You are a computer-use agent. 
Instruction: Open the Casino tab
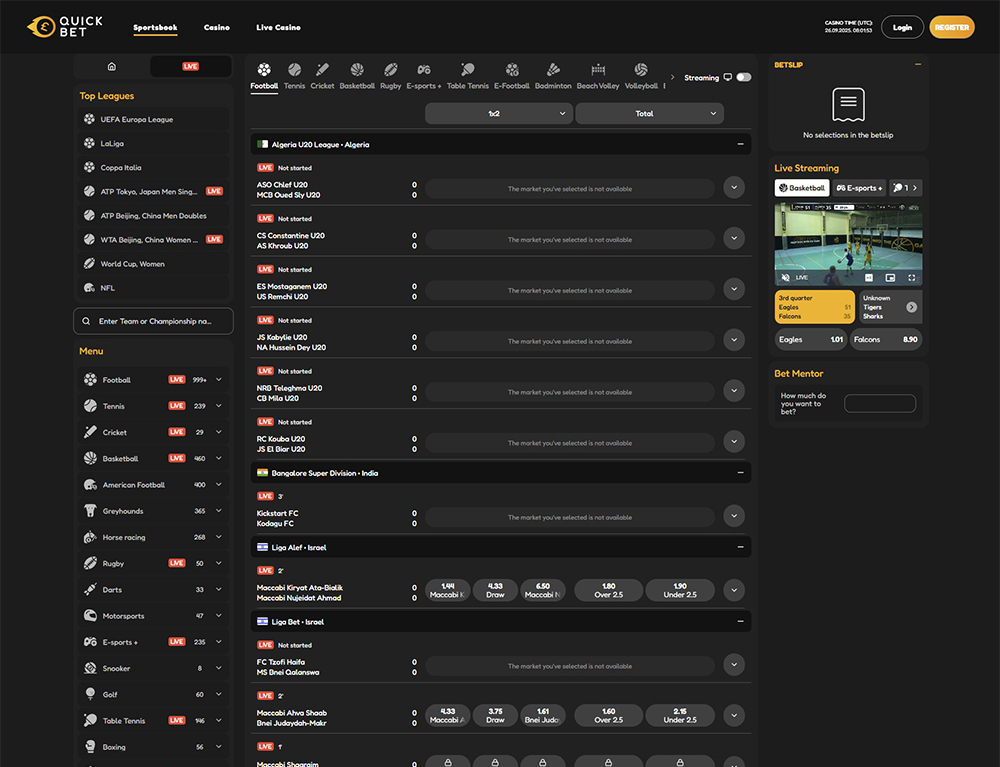217,28
